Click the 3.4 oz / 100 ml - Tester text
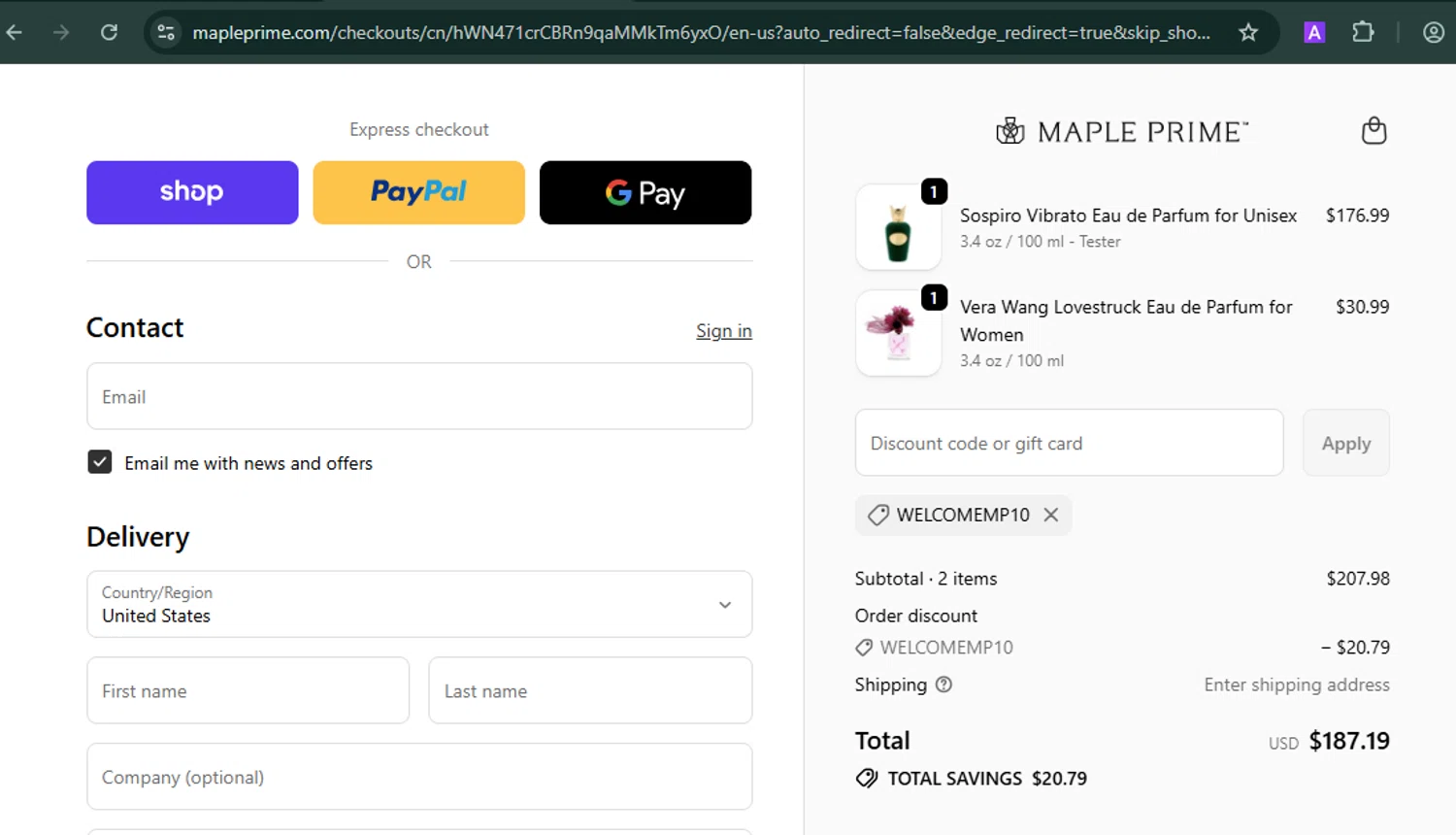The image size is (1456, 835). [x=1041, y=242]
